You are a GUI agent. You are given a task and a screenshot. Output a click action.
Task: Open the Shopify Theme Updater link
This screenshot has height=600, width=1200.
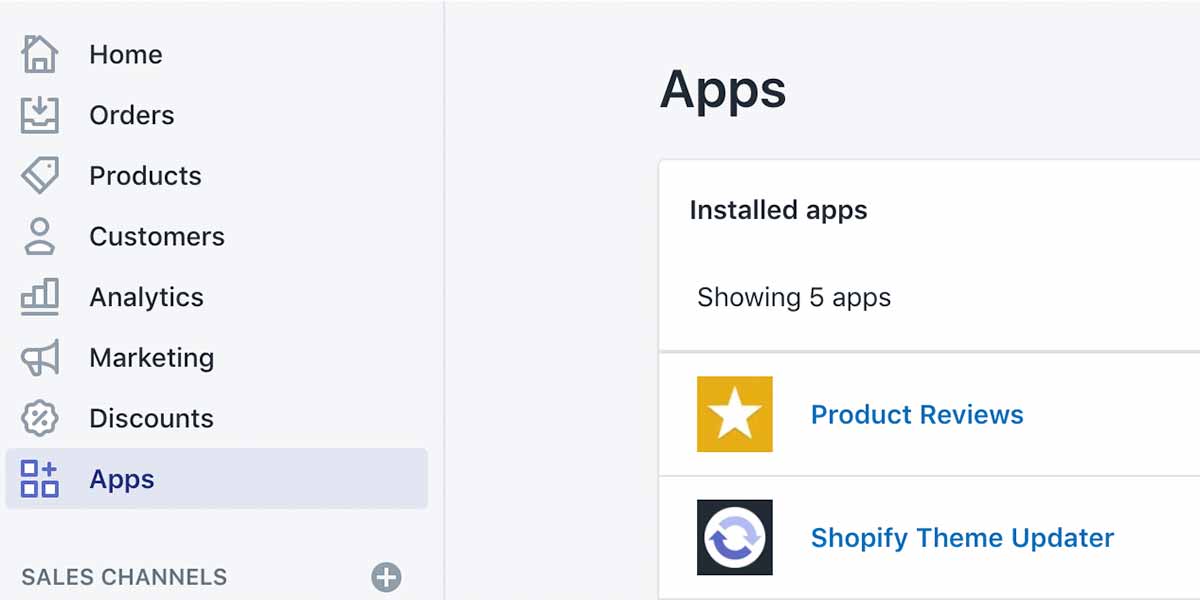[962, 538]
